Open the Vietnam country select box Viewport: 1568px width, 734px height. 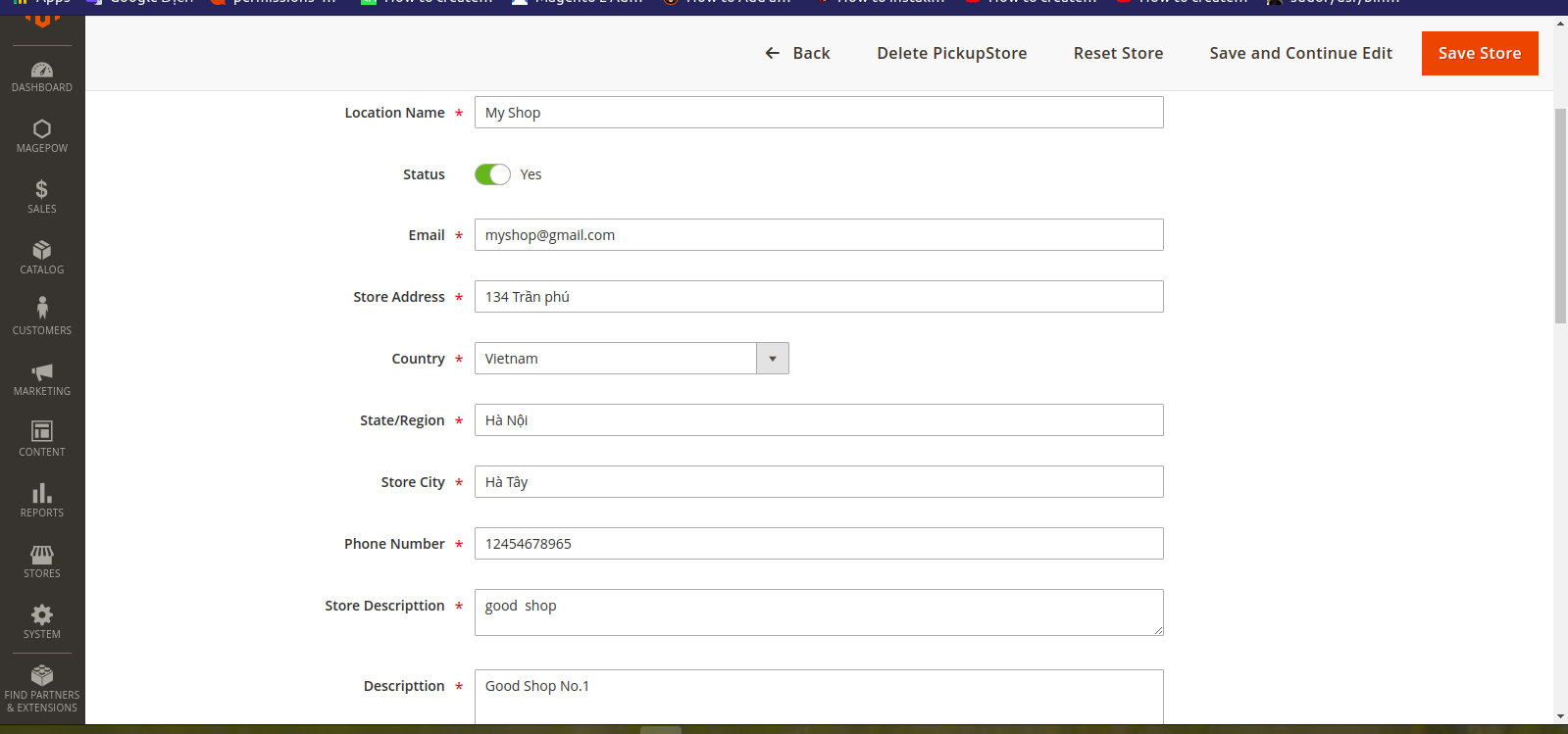click(x=616, y=359)
